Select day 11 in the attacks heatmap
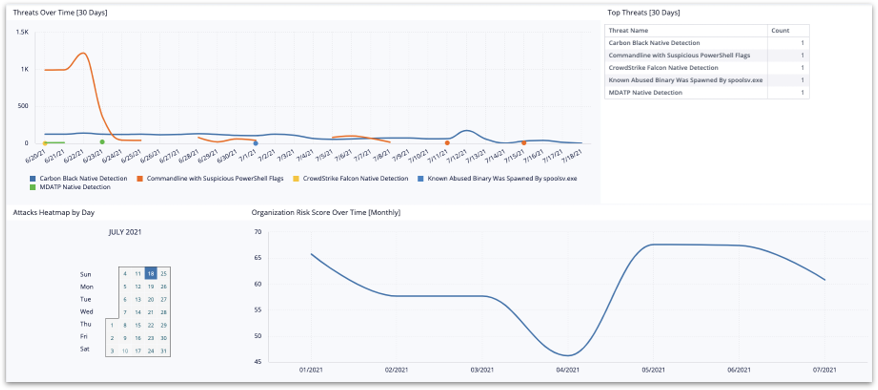878x390 pixels. pyautogui.click(x=138, y=273)
